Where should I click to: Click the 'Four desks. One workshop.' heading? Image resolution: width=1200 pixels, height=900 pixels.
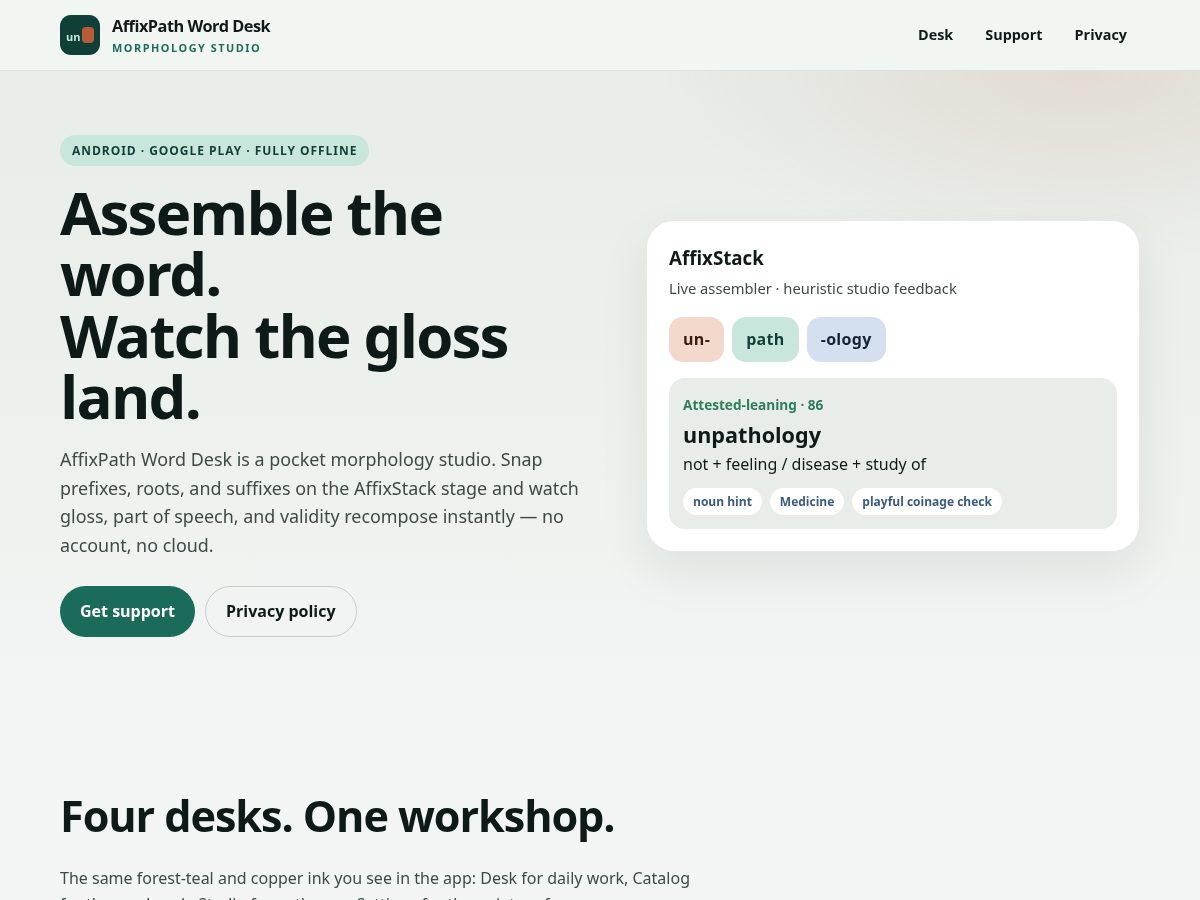click(337, 816)
